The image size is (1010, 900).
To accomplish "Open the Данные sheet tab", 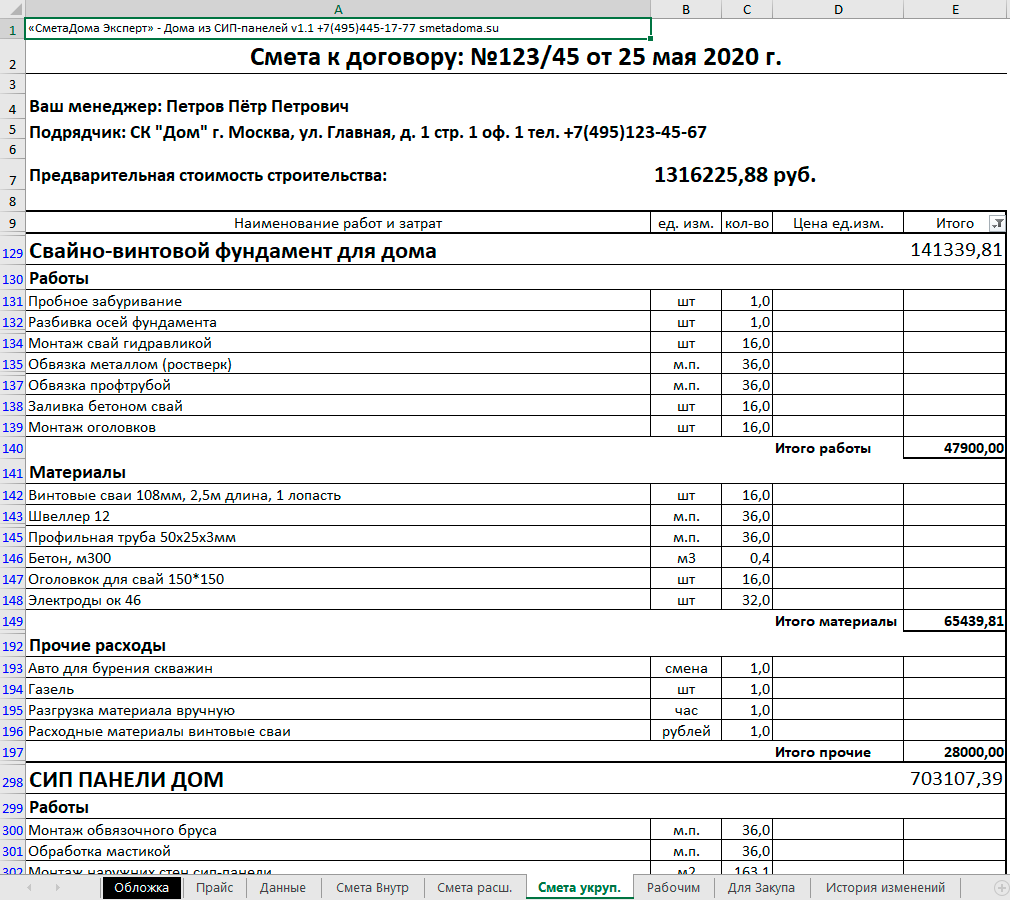I will (x=282, y=888).
